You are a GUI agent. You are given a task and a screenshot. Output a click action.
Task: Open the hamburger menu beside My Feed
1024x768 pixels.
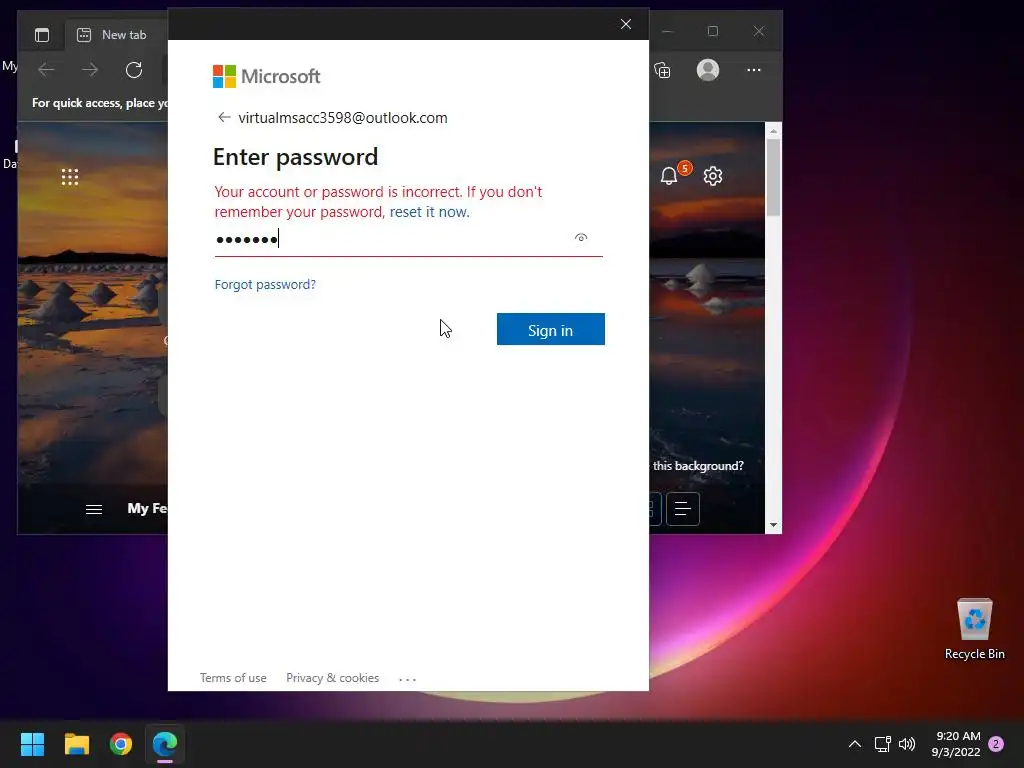[94, 509]
